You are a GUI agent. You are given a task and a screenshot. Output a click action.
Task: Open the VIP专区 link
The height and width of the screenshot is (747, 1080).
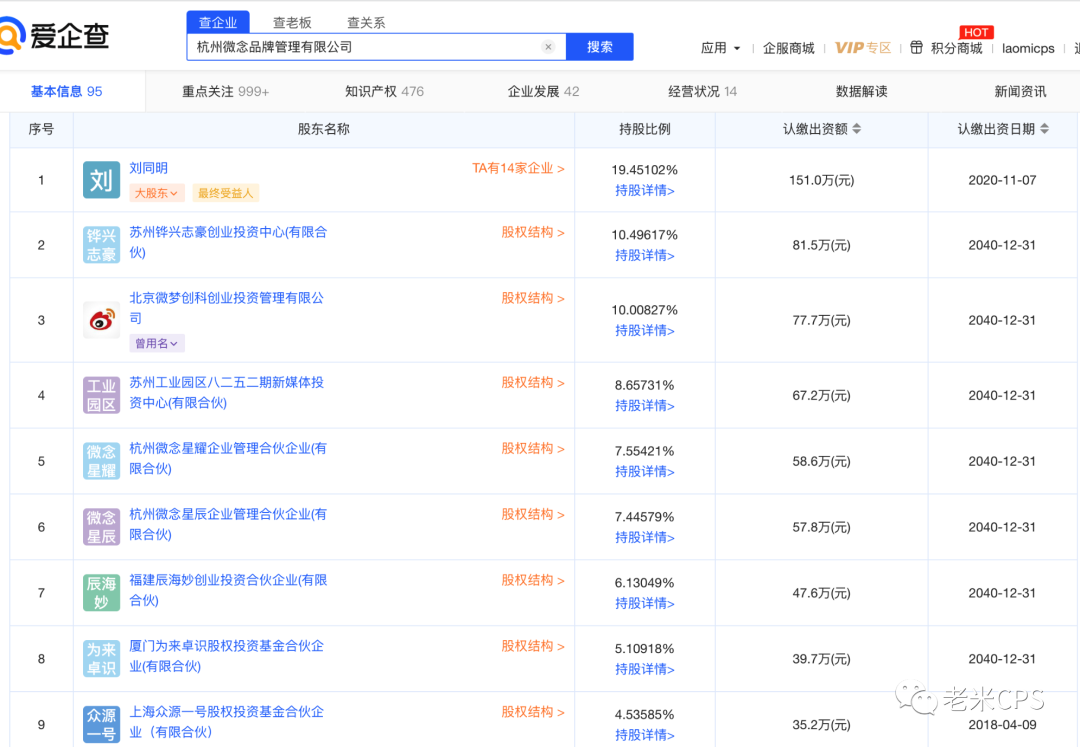coord(863,48)
